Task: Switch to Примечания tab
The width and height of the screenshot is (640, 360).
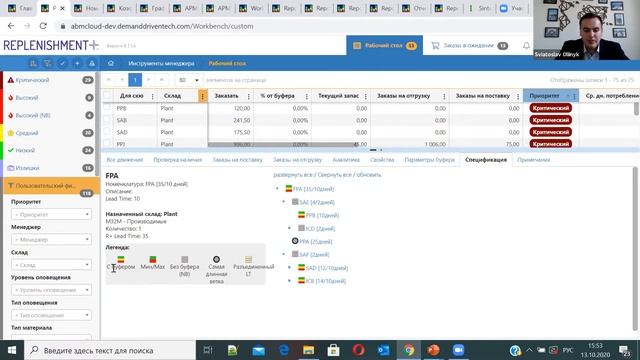Action: (533, 160)
